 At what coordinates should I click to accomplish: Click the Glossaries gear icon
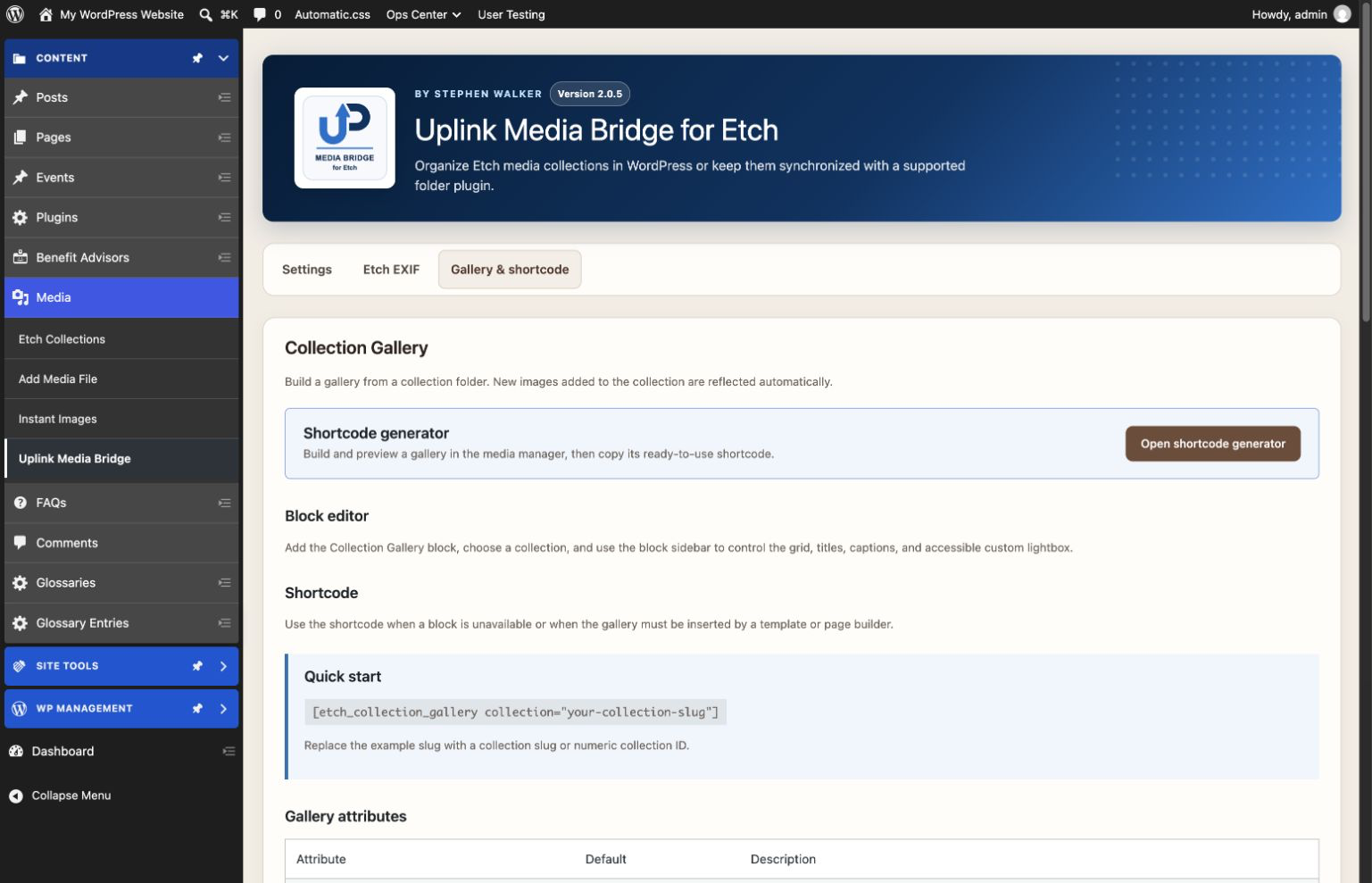pyautogui.click(x=20, y=583)
